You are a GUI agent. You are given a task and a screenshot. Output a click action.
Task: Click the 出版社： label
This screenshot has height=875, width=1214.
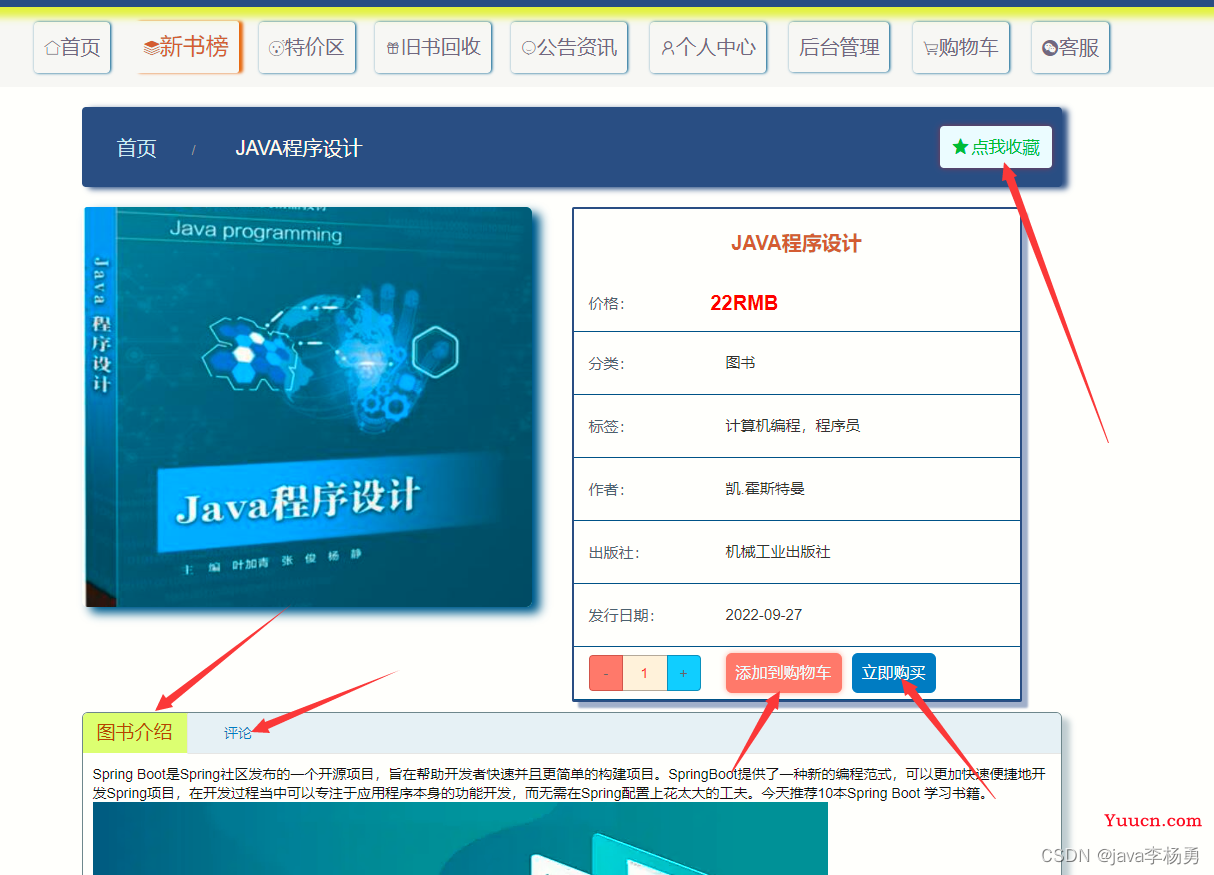coord(614,553)
